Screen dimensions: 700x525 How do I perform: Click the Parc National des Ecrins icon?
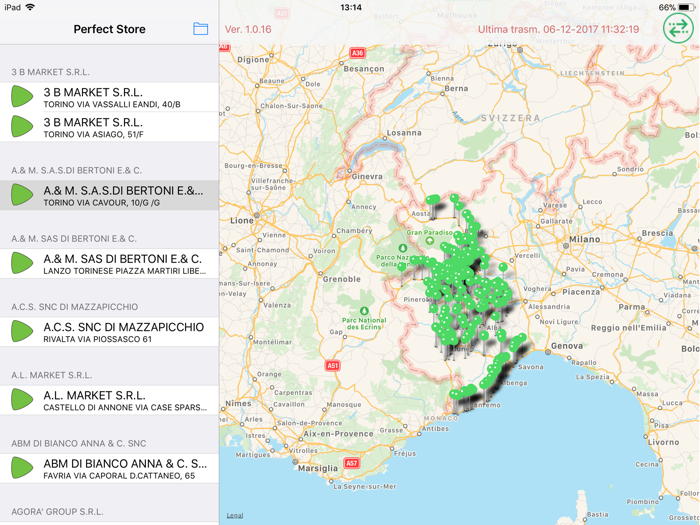364,311
